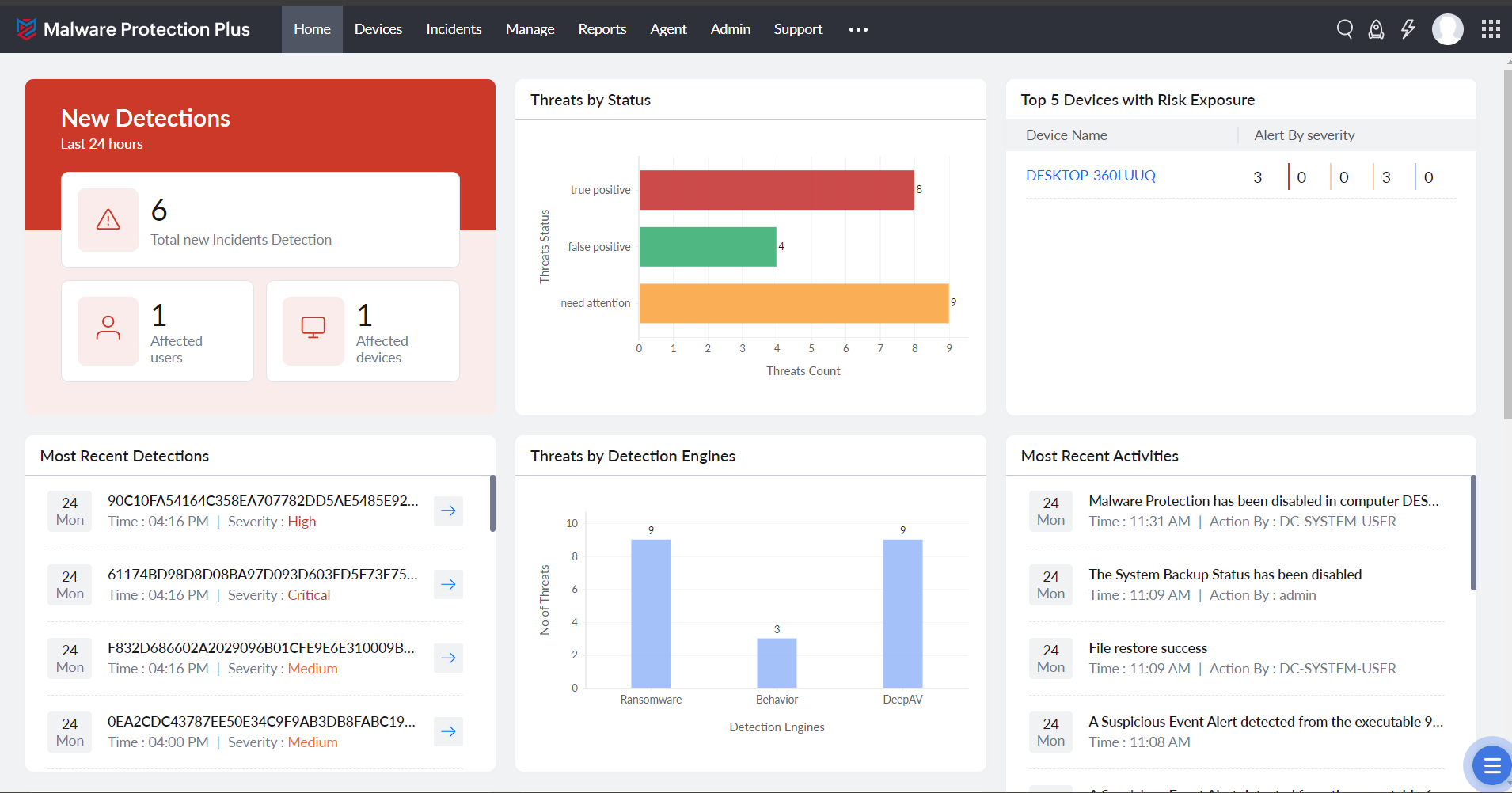
Task: Go to the Agent section
Action: pyautogui.click(x=668, y=28)
